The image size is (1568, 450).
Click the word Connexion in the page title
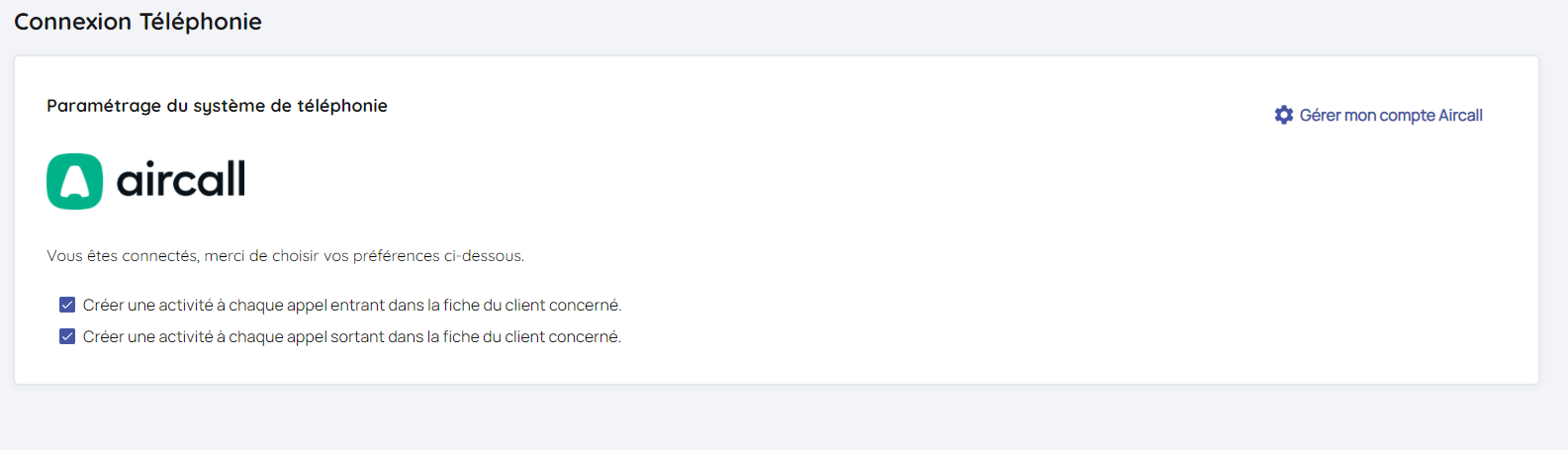72,22
